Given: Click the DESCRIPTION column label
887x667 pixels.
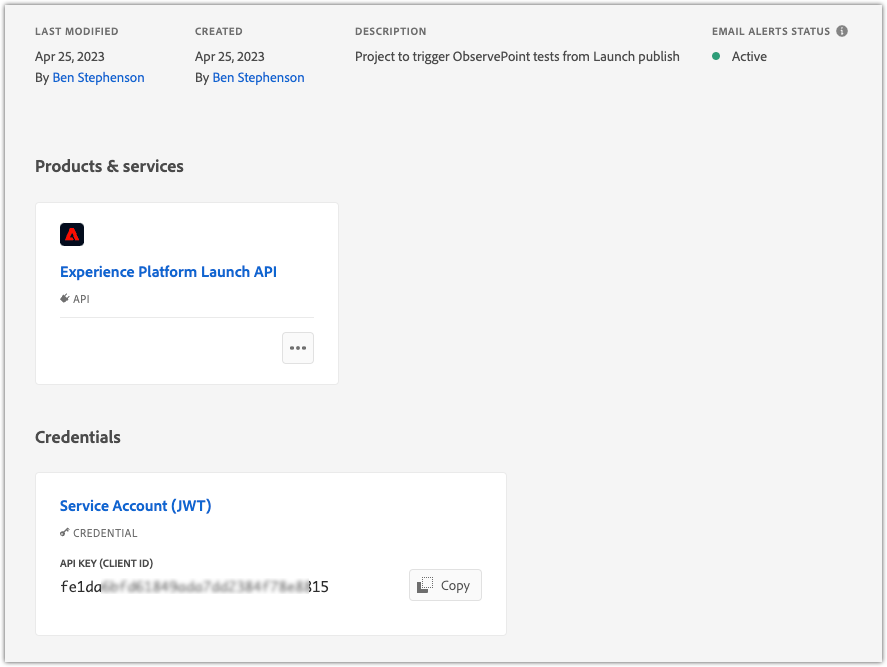Looking at the screenshot, I should pyautogui.click(x=391, y=31).
